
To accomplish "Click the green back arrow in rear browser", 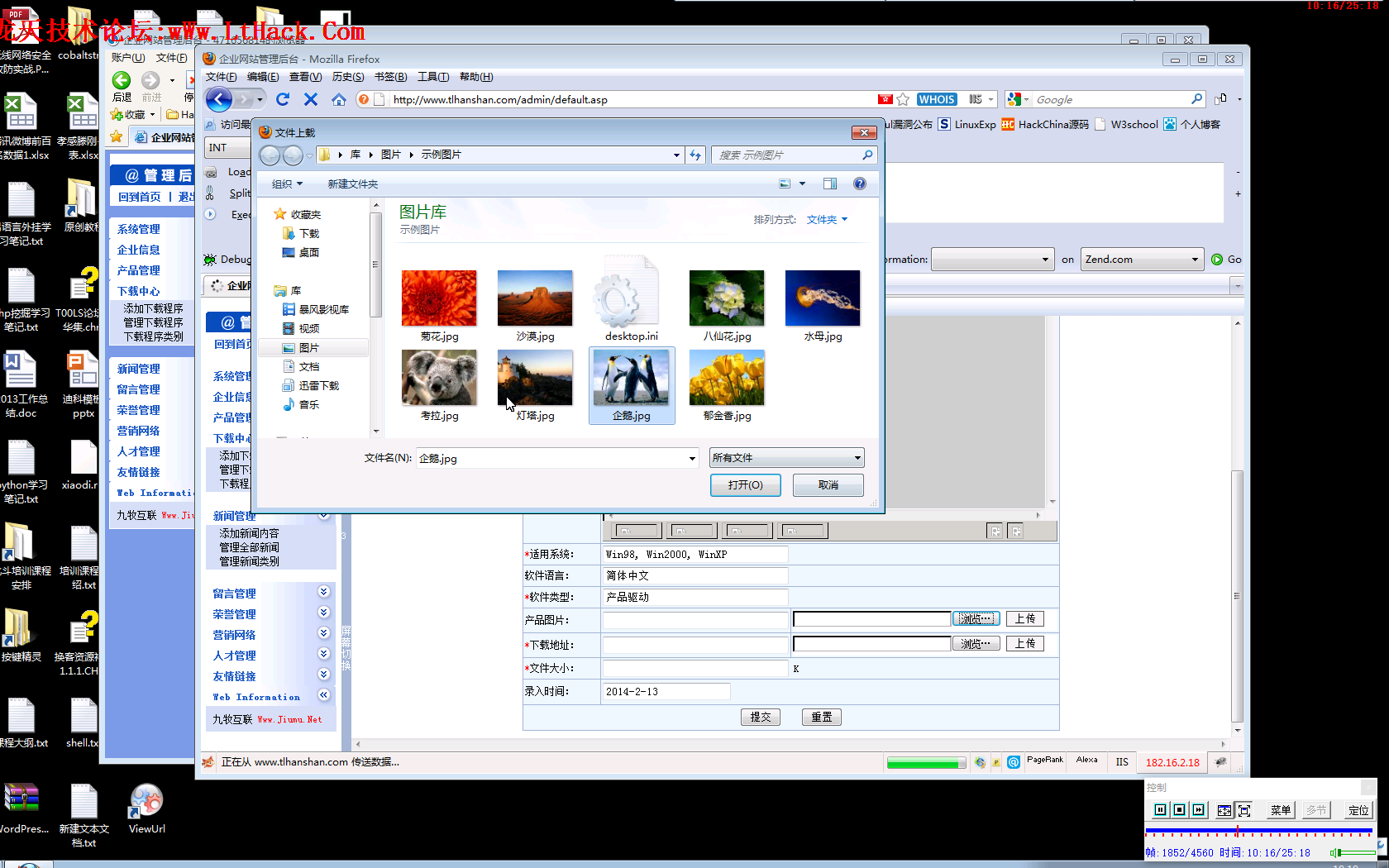I will tap(122, 80).
